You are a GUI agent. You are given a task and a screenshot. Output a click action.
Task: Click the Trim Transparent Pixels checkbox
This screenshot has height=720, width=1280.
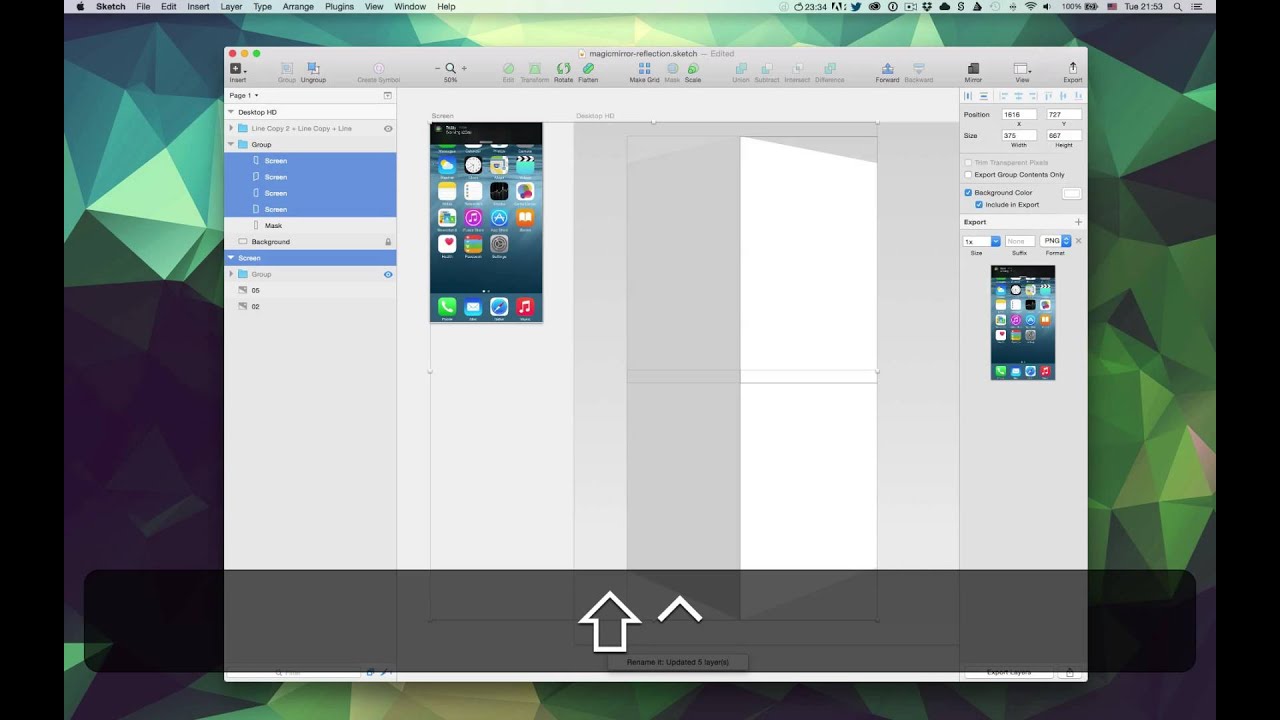[x=968, y=162]
